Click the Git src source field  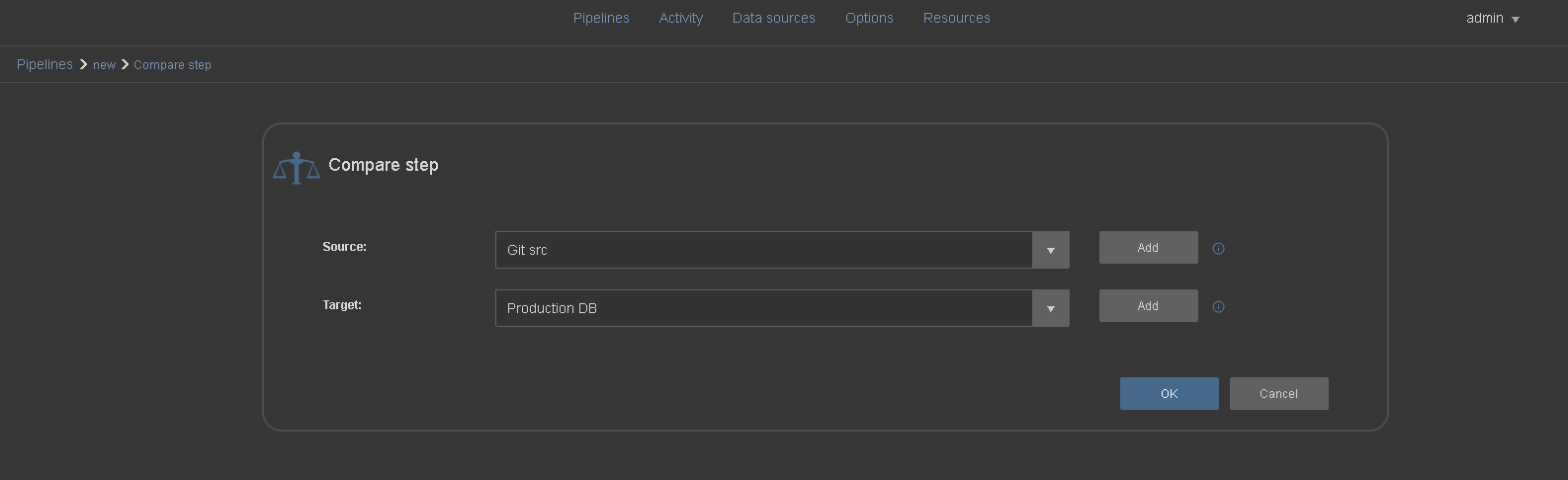(x=763, y=250)
